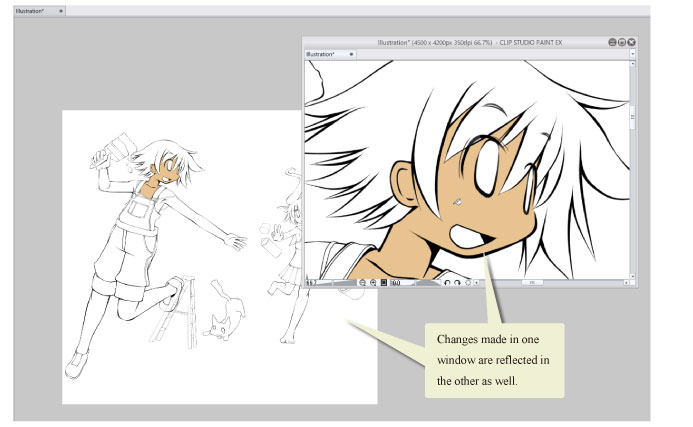Click the zoom in icon in floating window
Screen dimensions: 693x427
pyautogui.click(x=373, y=283)
